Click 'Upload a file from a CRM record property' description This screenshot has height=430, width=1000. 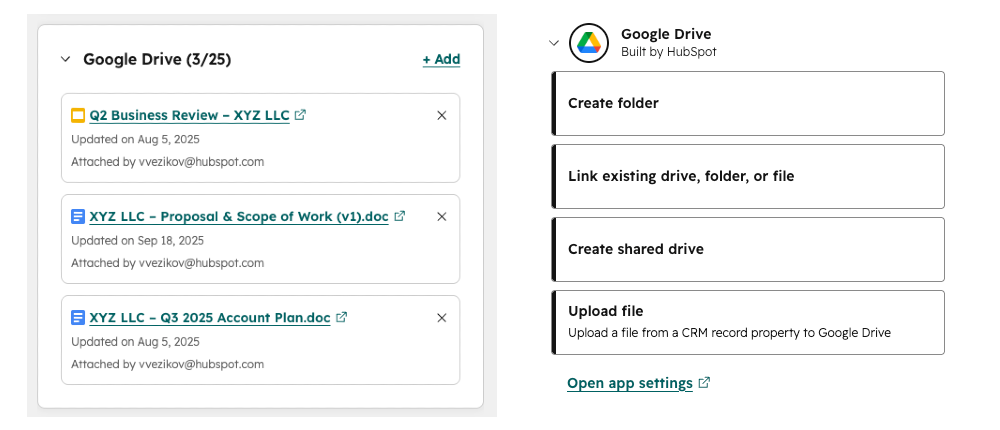click(729, 332)
